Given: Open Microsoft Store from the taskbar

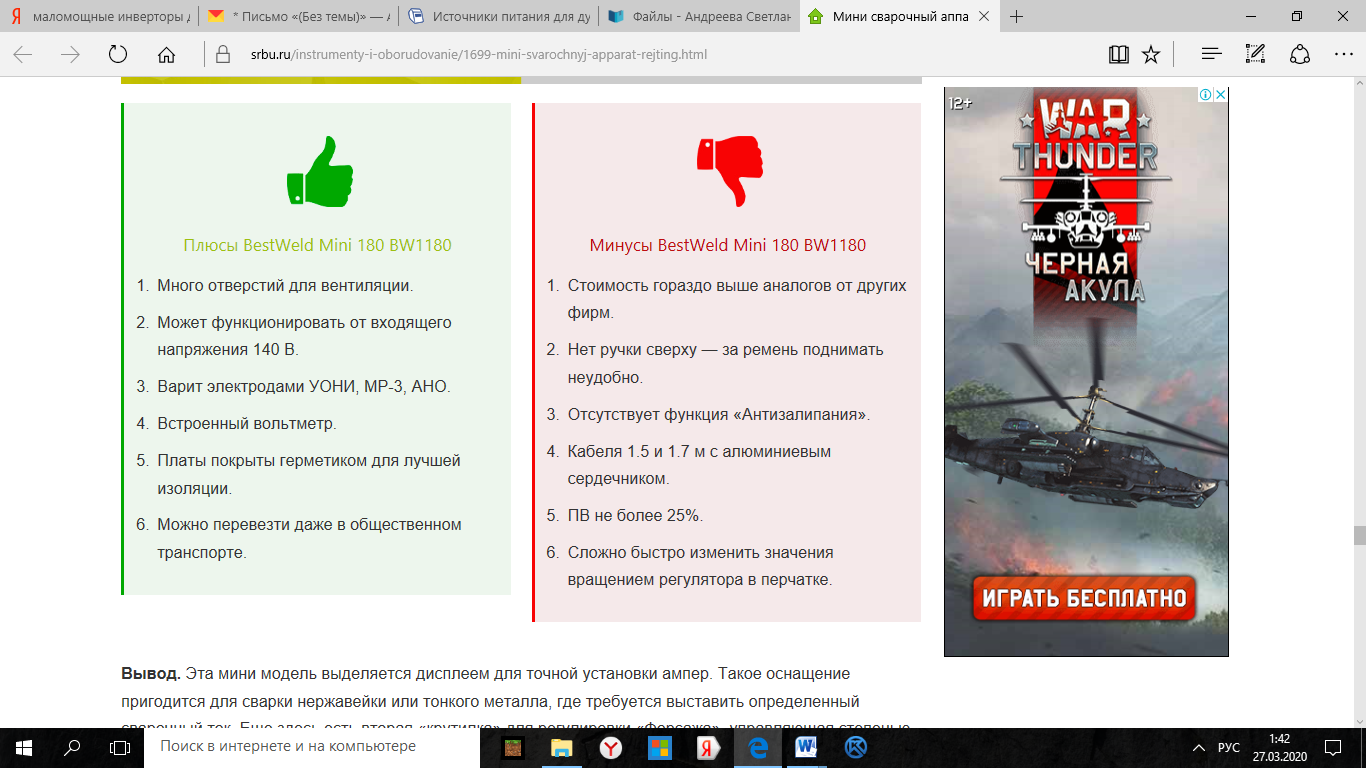Looking at the screenshot, I should (x=658, y=747).
